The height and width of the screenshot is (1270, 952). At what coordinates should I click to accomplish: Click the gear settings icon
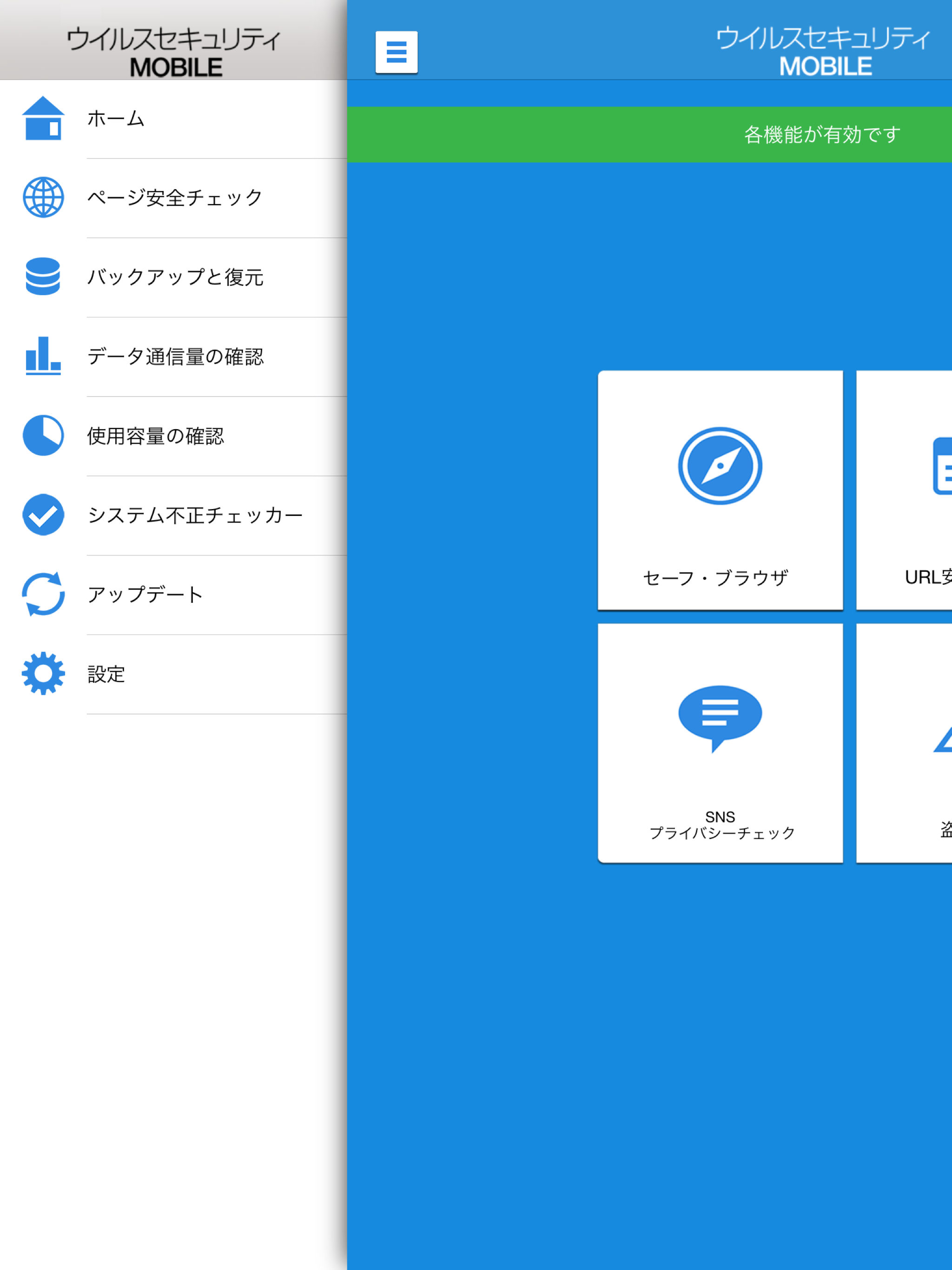43,674
